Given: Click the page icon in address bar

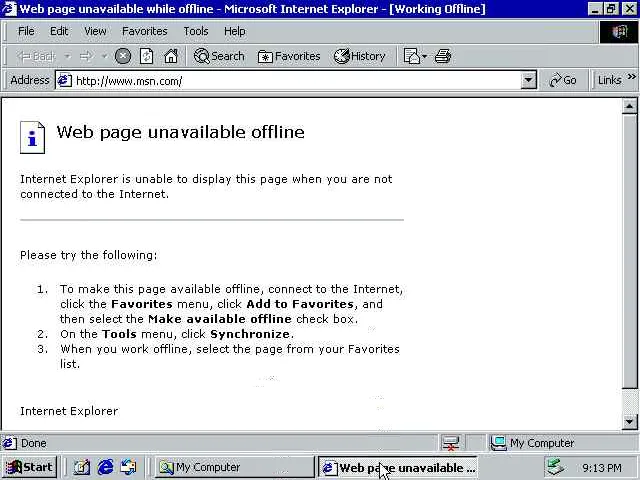Looking at the screenshot, I should pos(64,80).
